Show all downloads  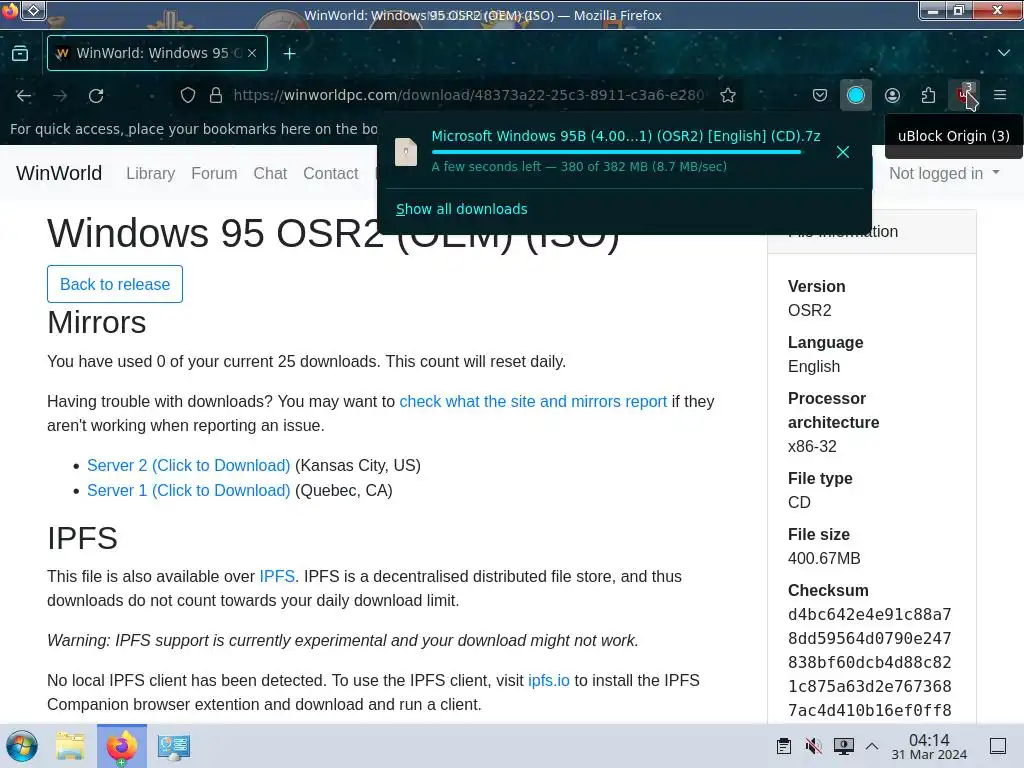click(x=462, y=209)
